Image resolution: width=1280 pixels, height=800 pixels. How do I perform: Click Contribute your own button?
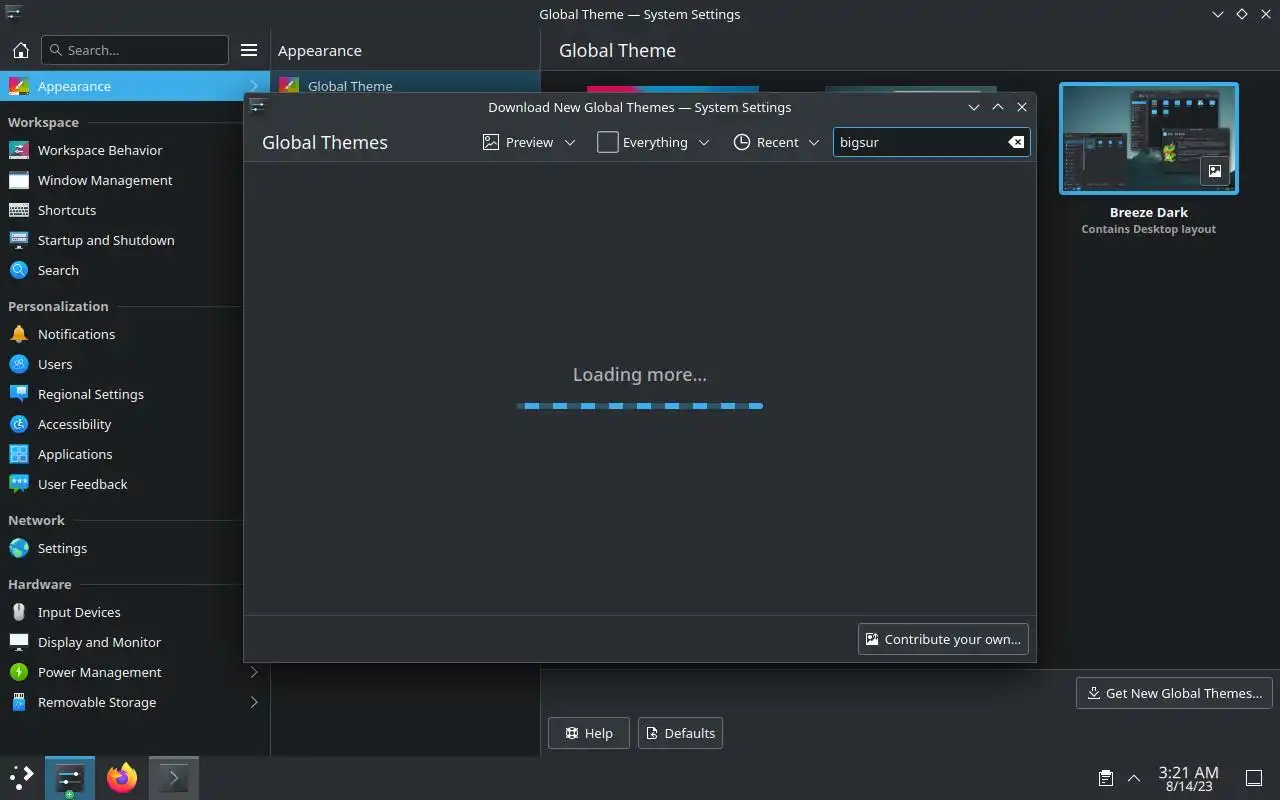coord(943,639)
